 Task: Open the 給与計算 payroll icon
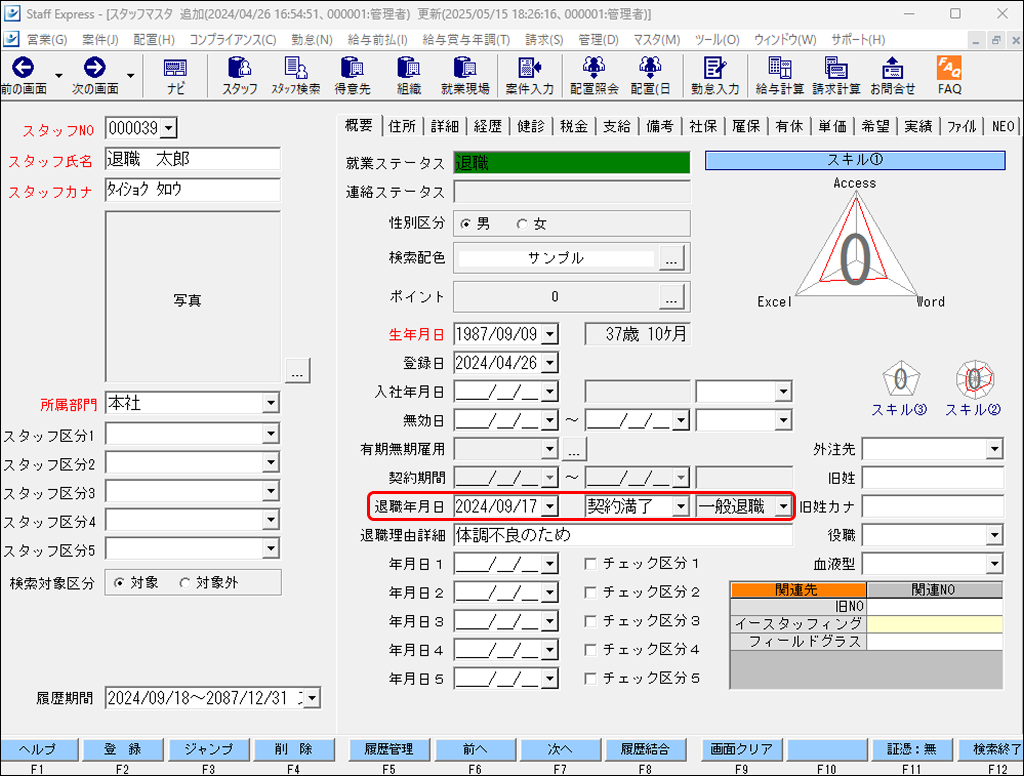point(779,68)
